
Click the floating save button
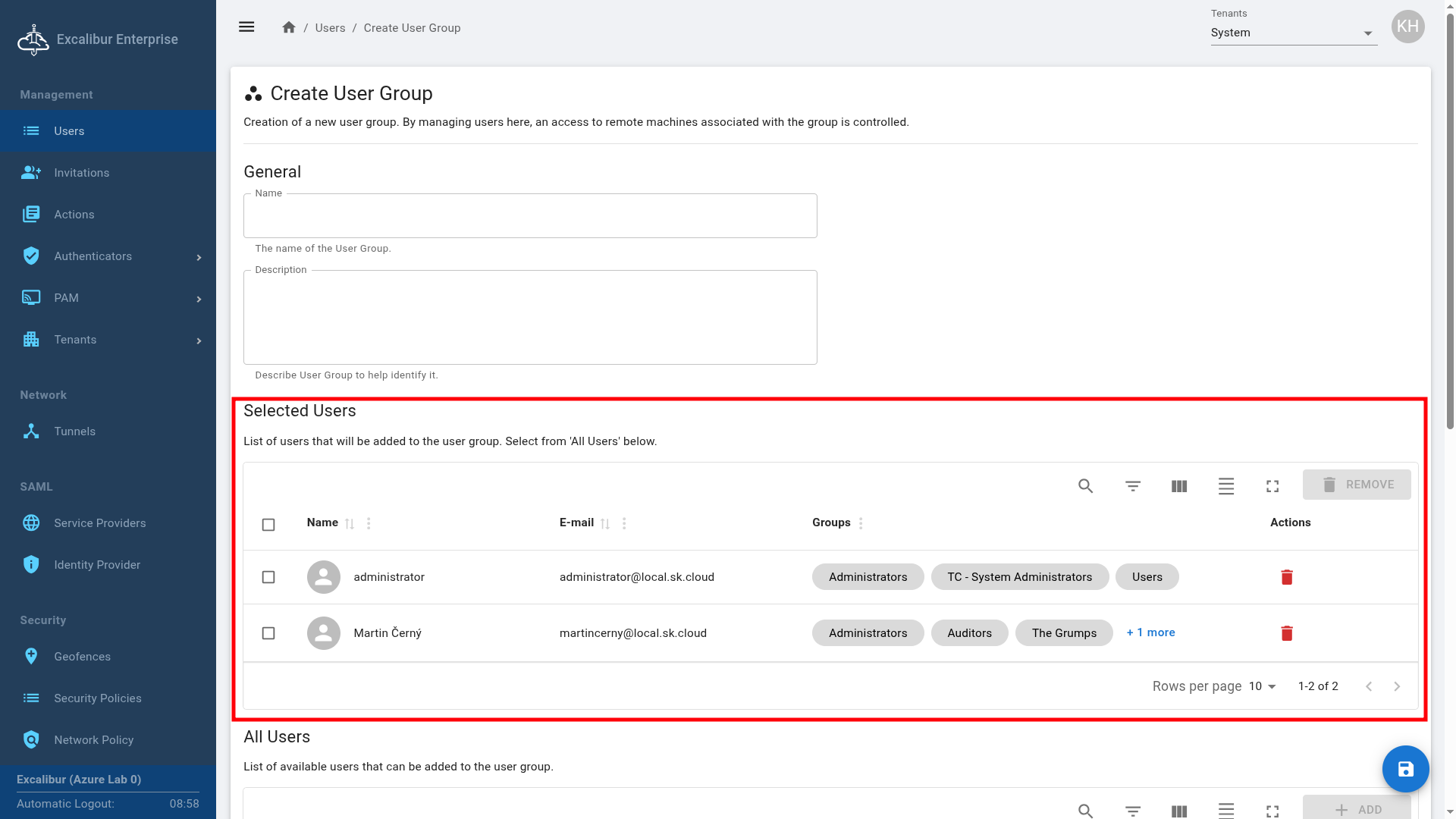(1405, 769)
